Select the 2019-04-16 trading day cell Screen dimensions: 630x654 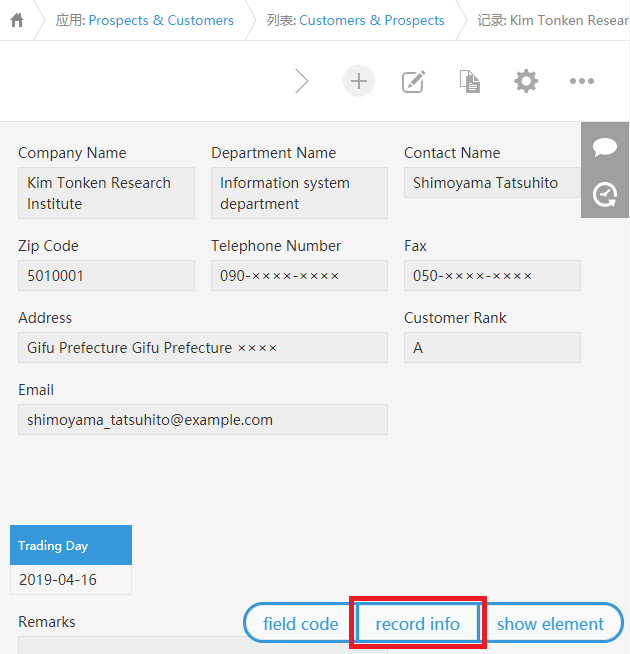tap(71, 580)
